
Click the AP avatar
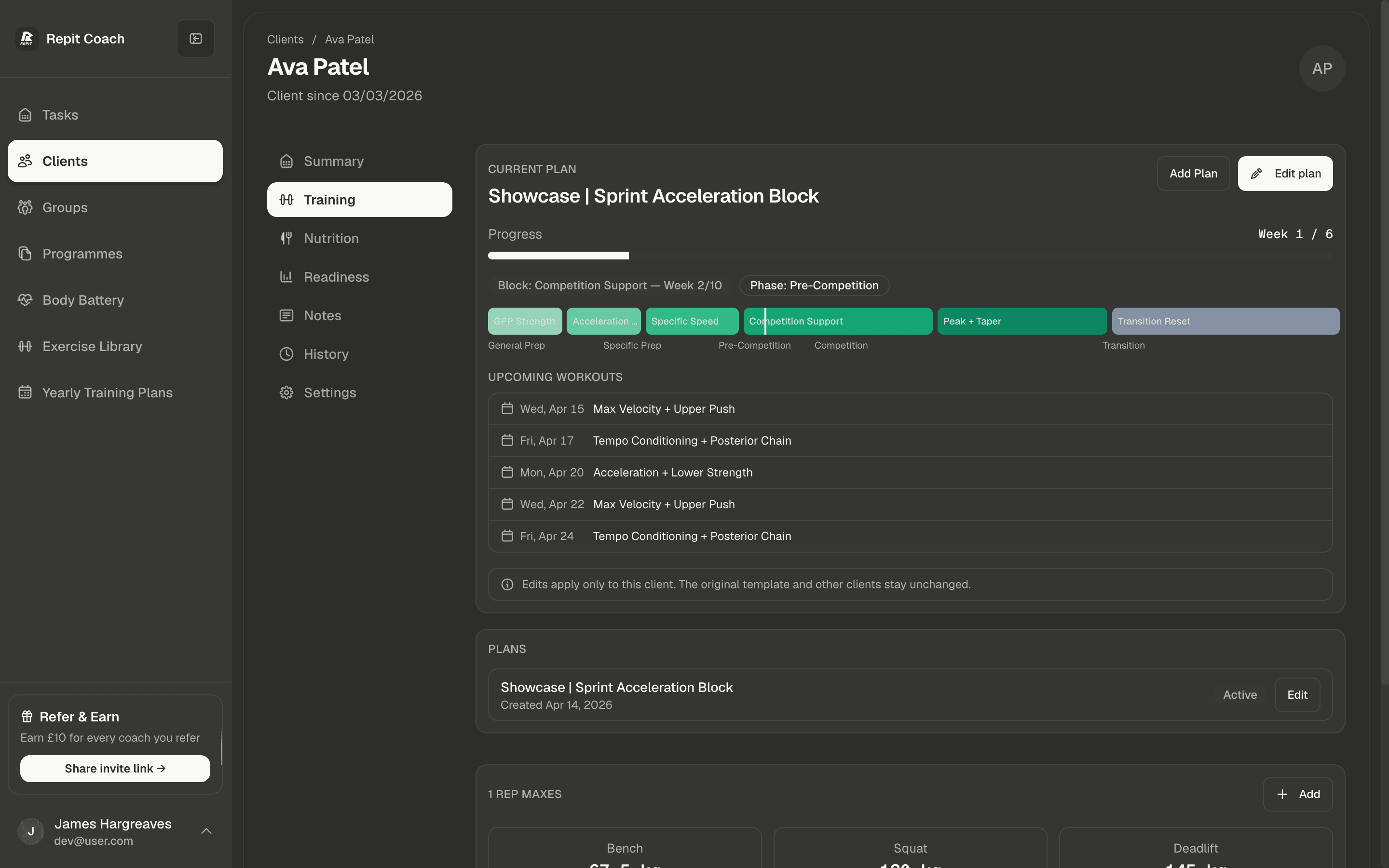coord(1322,68)
